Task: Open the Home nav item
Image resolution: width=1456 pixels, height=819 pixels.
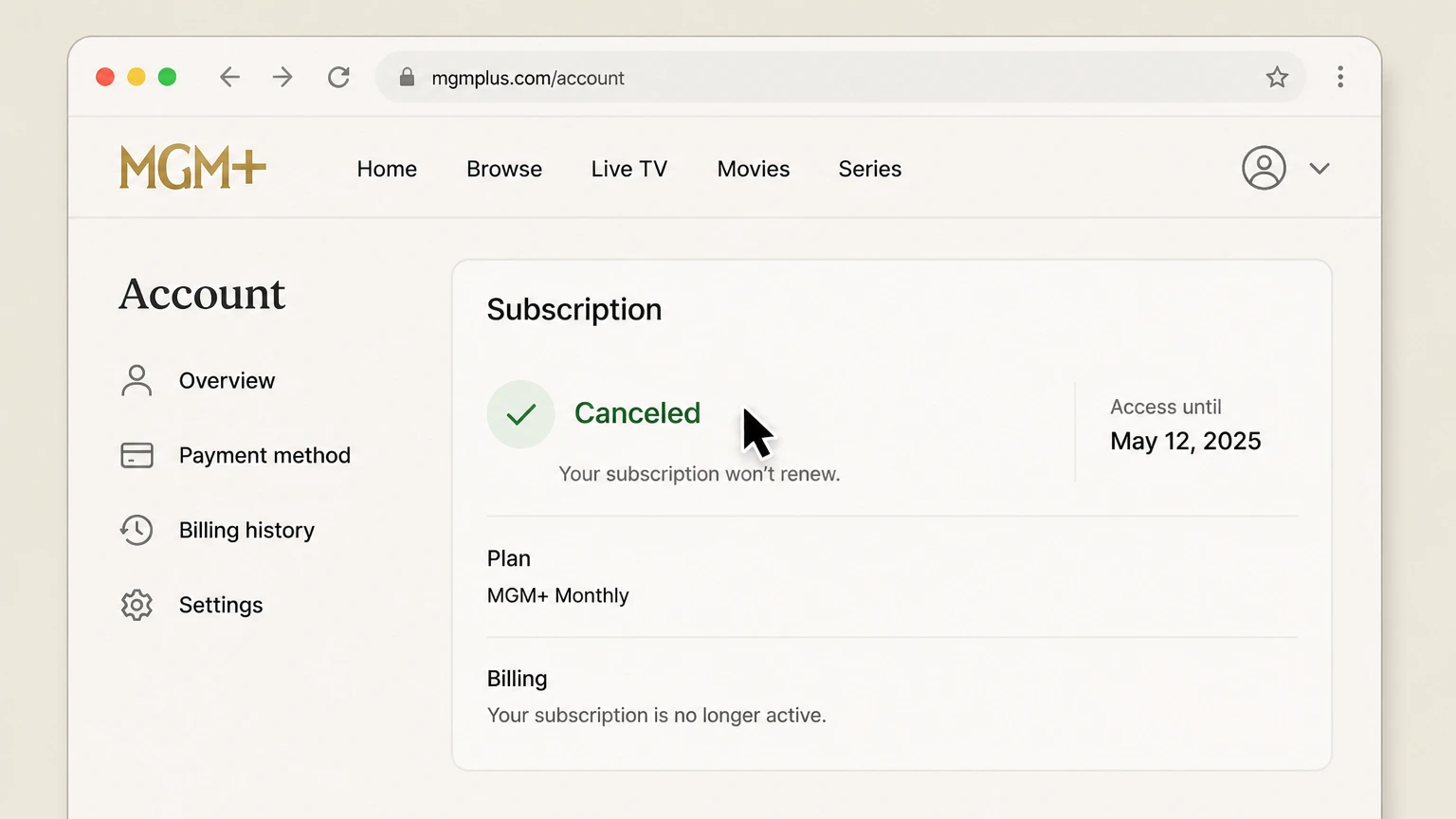Action: pyautogui.click(x=387, y=169)
